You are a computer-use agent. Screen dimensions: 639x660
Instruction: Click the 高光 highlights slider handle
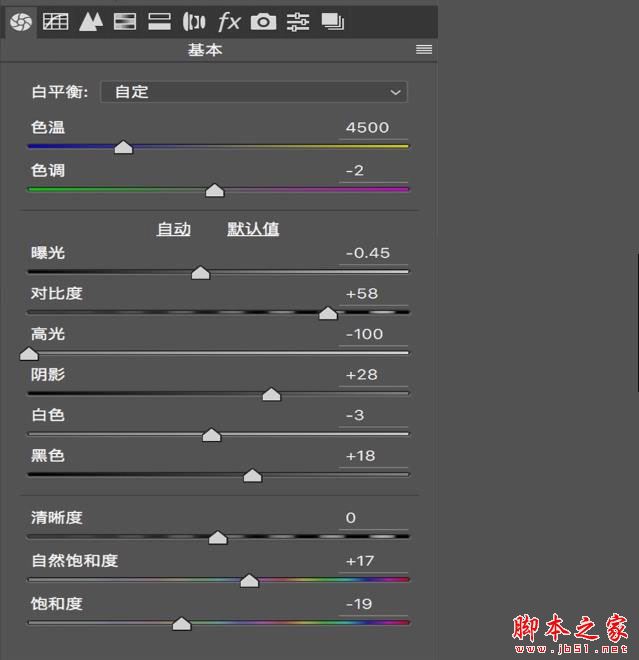point(29,354)
